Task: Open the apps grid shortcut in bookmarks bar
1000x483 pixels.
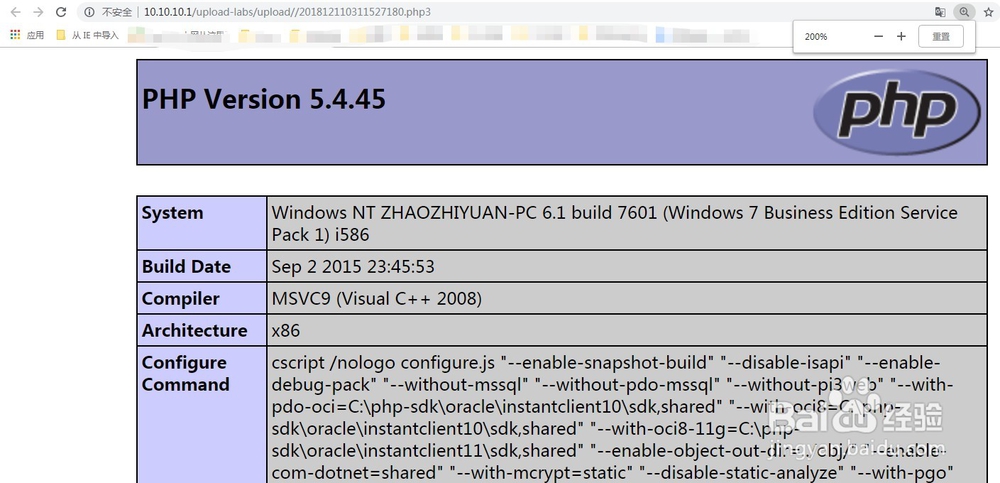Action: [15, 35]
